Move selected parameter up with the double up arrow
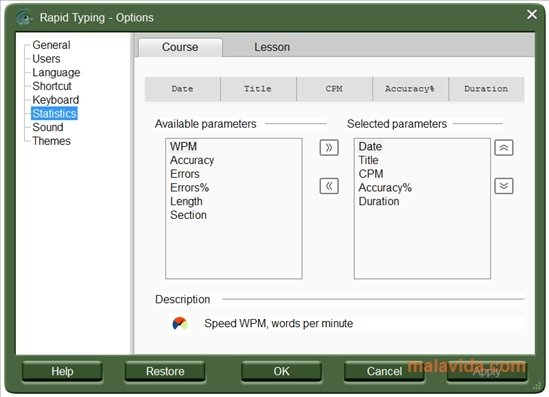549x397 pixels. [504, 147]
